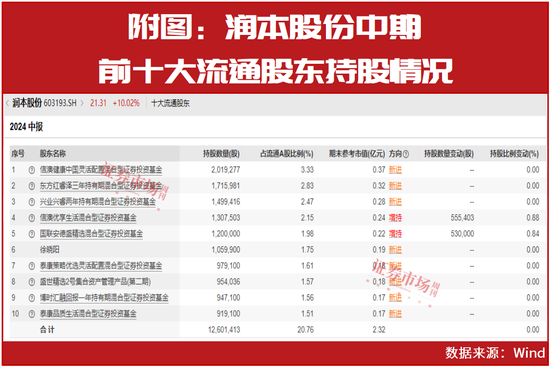The height and width of the screenshot is (368, 550).
Task: Click ratio change value 0.88
Action: click(x=533, y=218)
